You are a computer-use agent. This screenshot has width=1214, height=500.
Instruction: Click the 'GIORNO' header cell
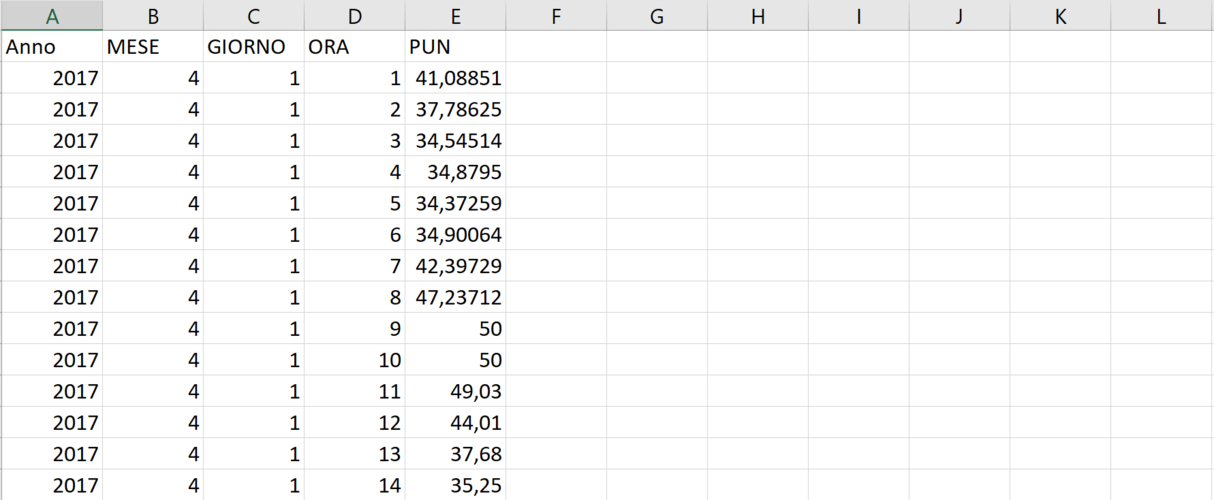tap(254, 47)
